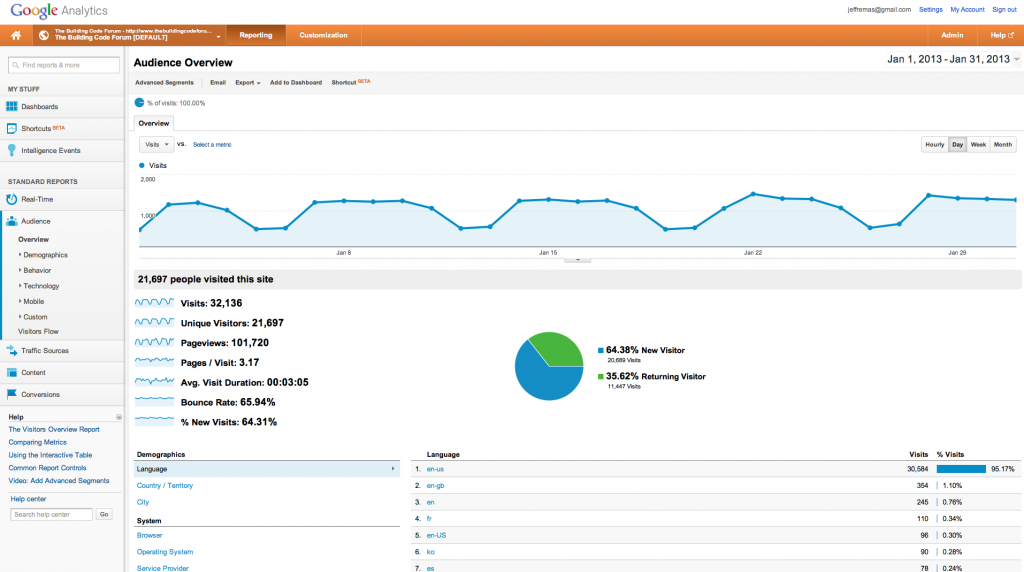This screenshot has width=1024, height=572.
Task: Open Comparing Metrics help link
Action: point(37,443)
